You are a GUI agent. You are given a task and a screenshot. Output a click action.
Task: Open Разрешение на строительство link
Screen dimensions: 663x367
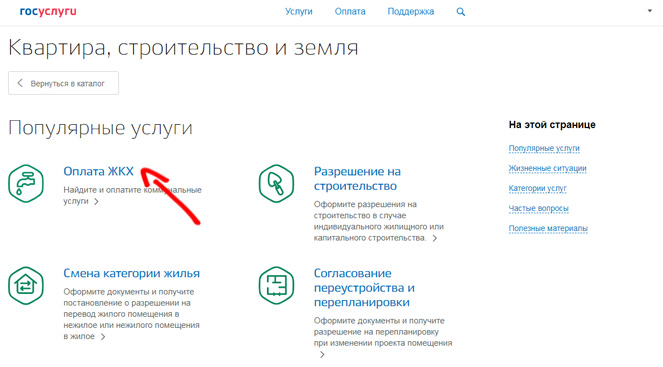click(x=357, y=178)
